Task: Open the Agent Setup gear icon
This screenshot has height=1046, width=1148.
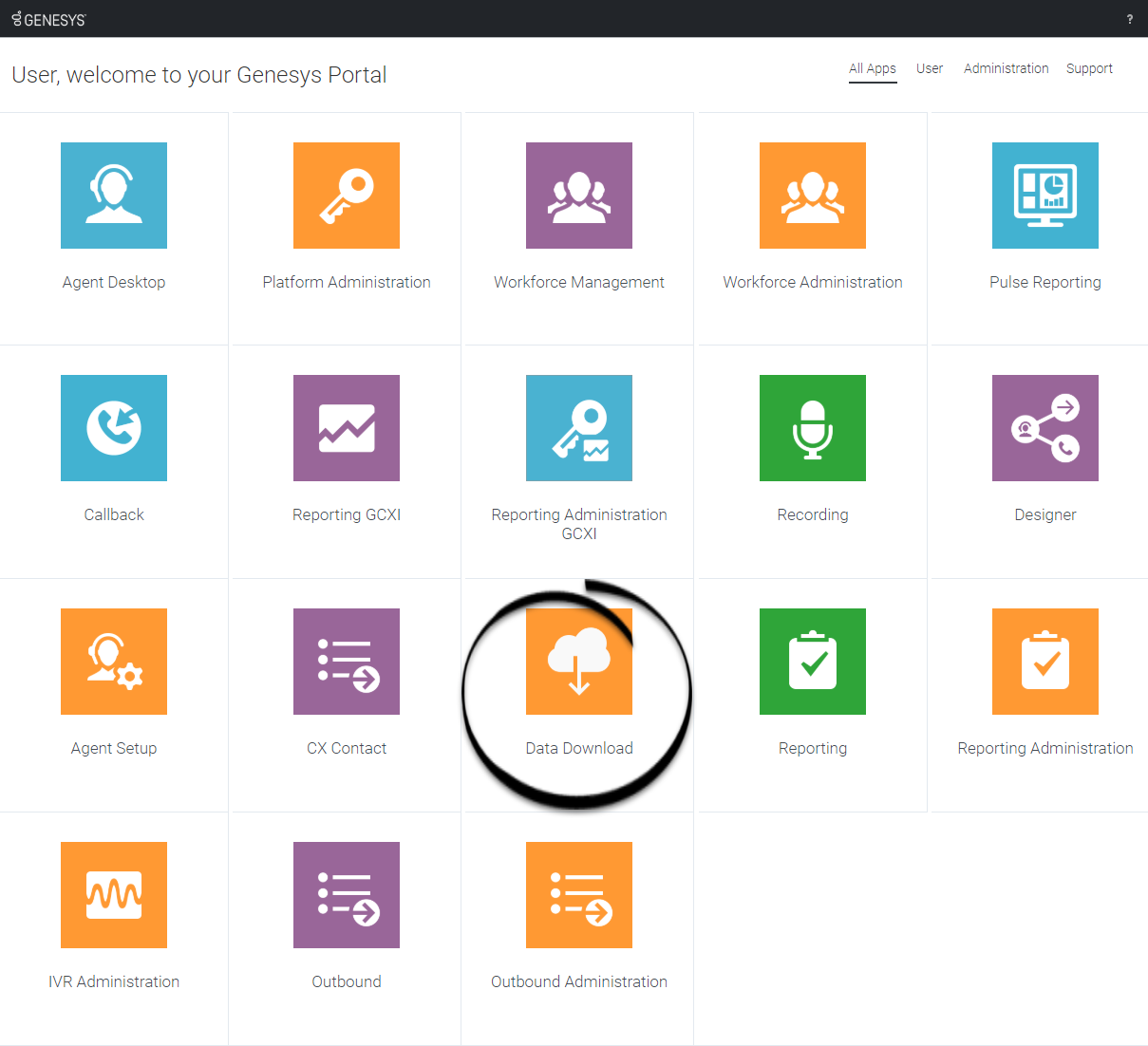Action: (x=114, y=662)
